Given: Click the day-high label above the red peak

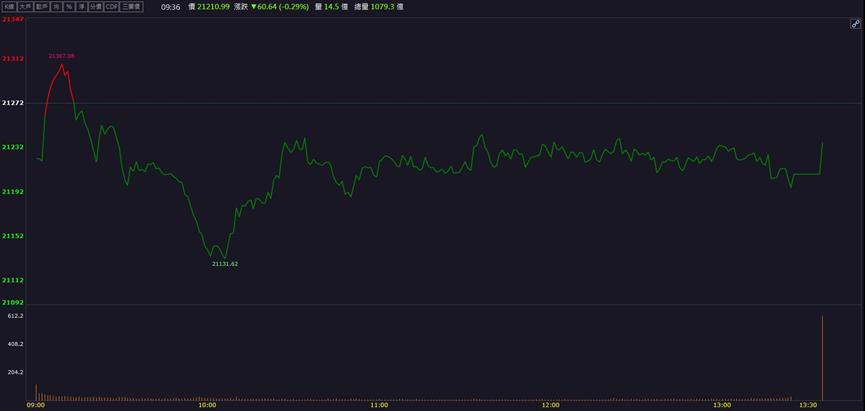Looking at the screenshot, I should point(61,56).
